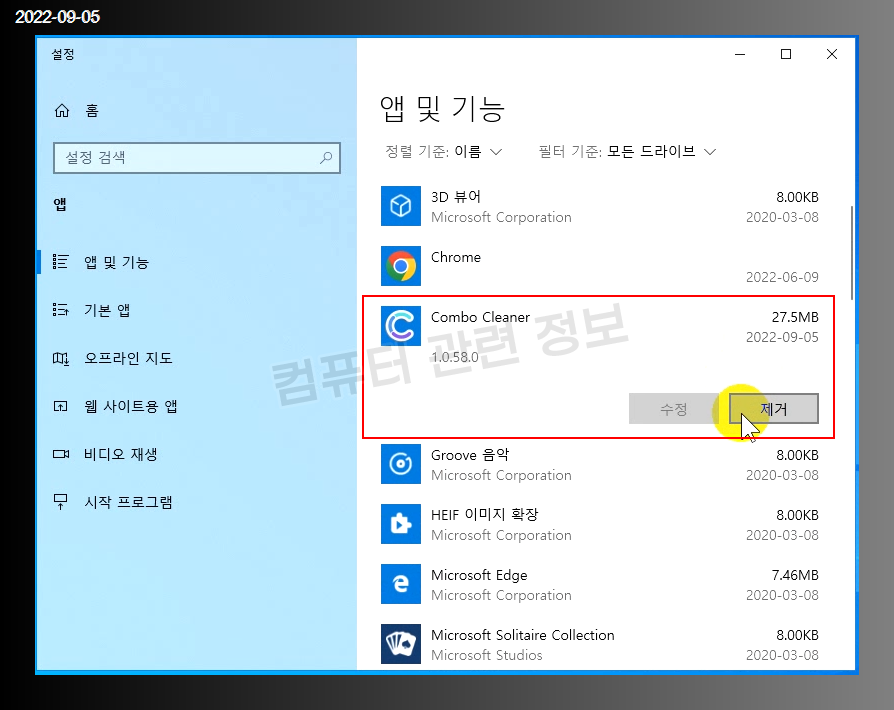Select the Combo Cleaner name text

click(480, 317)
